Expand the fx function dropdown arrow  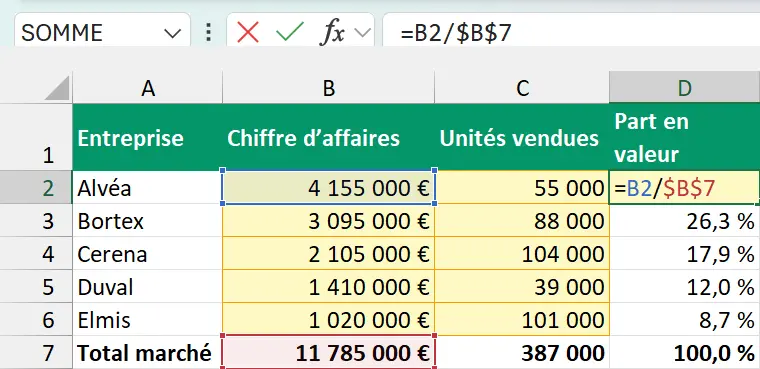coord(362,33)
